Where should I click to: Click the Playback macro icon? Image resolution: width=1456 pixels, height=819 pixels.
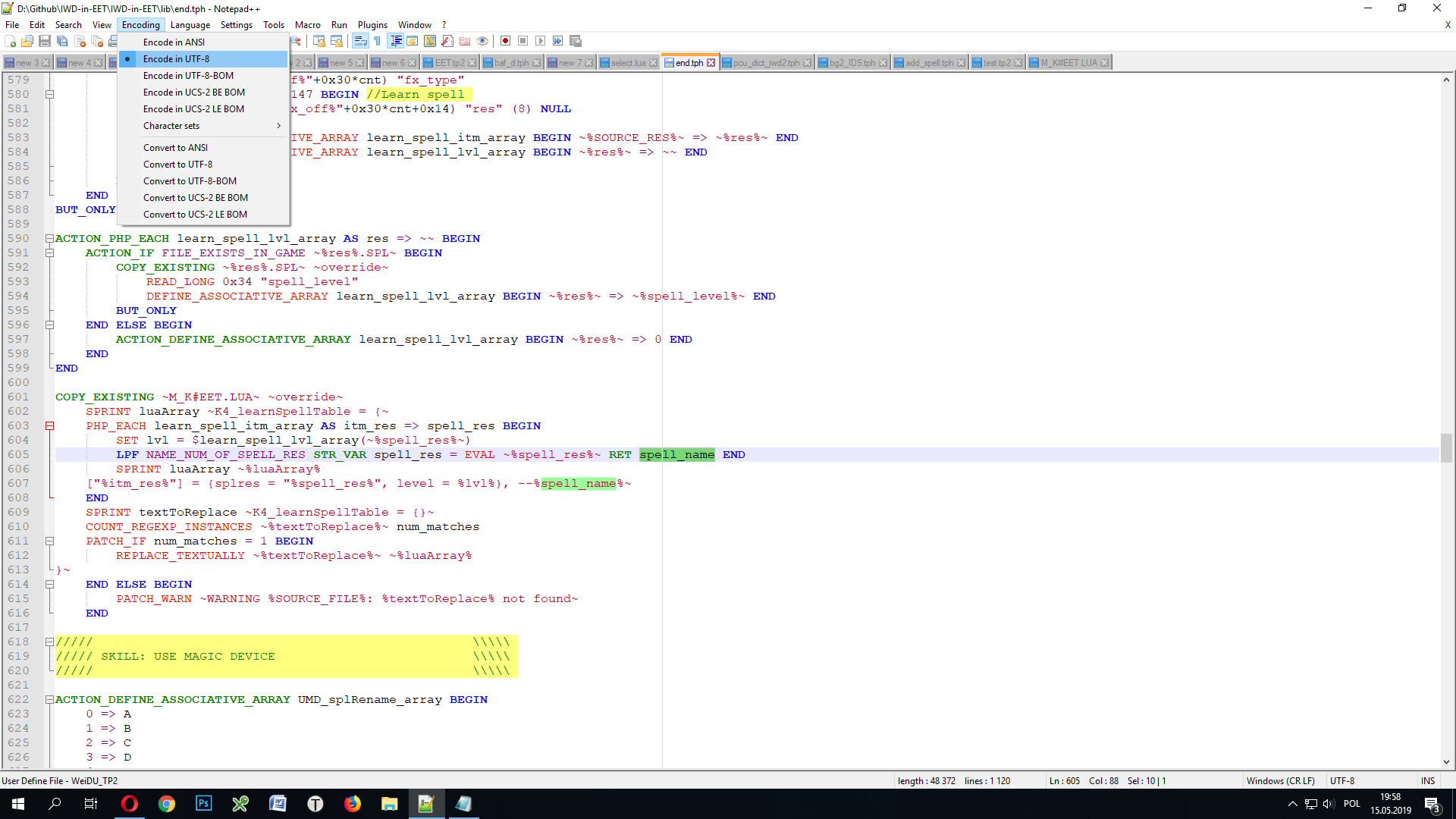[541, 41]
